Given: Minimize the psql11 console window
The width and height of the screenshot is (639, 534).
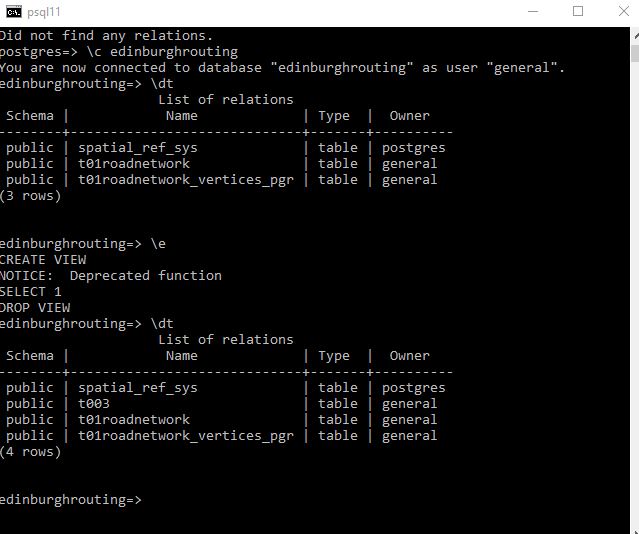Looking at the screenshot, I should [x=533, y=11].
